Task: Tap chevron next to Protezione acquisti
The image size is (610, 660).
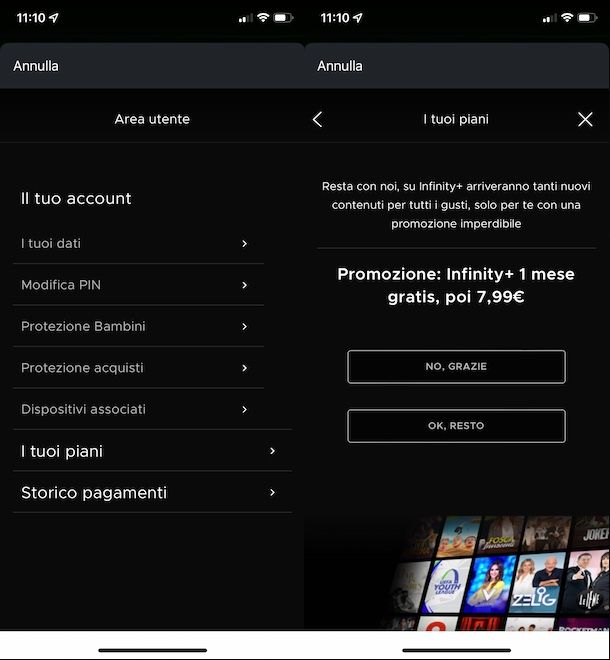Action: click(245, 368)
